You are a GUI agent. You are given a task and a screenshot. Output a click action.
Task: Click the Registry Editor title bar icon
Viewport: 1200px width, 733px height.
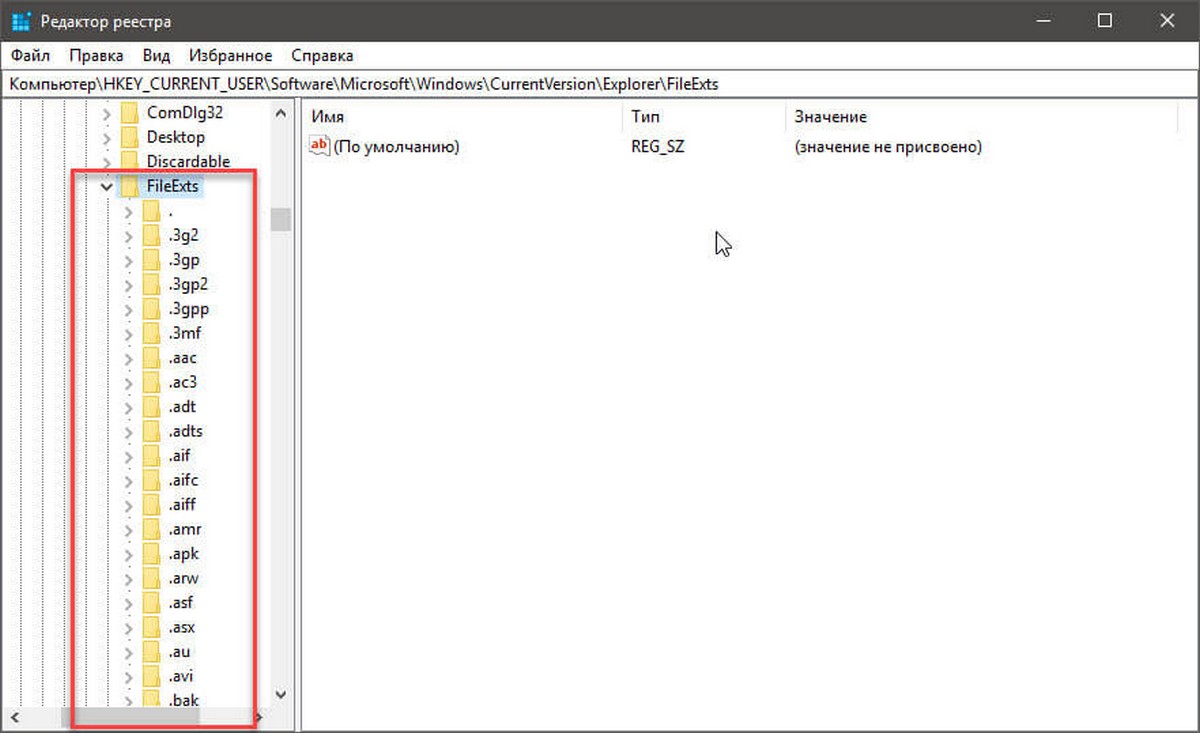(21, 20)
